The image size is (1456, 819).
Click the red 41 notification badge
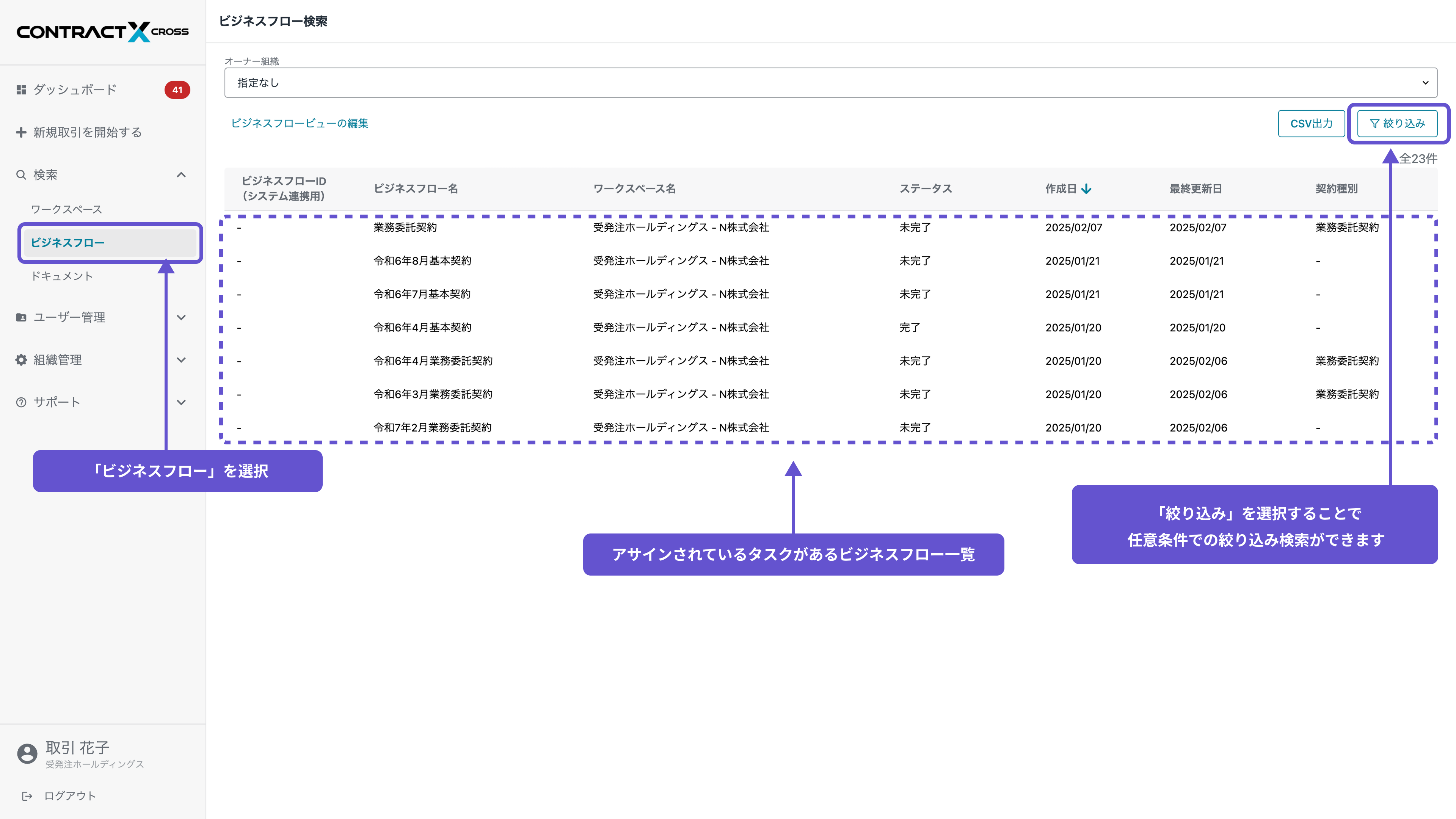[x=177, y=90]
